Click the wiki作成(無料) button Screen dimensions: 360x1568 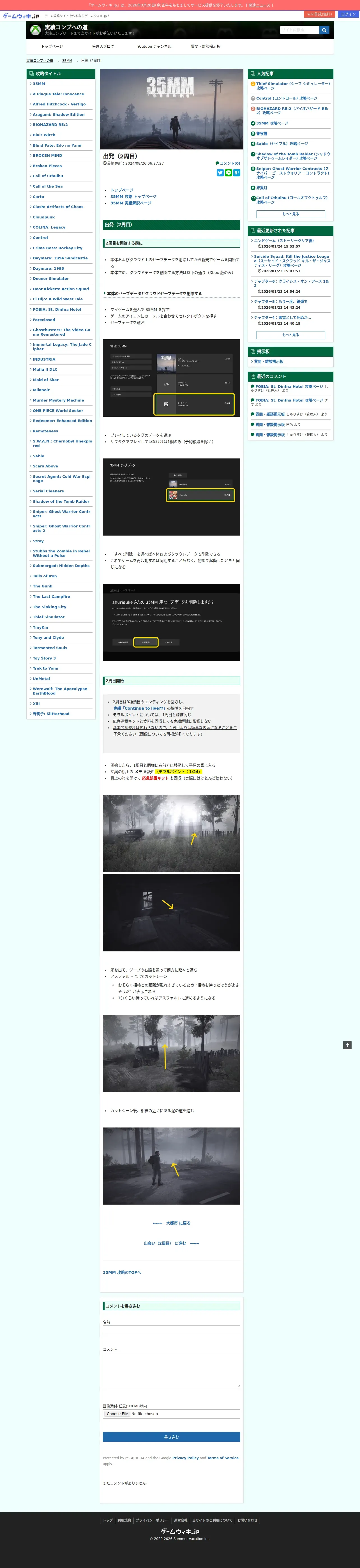coord(320,14)
